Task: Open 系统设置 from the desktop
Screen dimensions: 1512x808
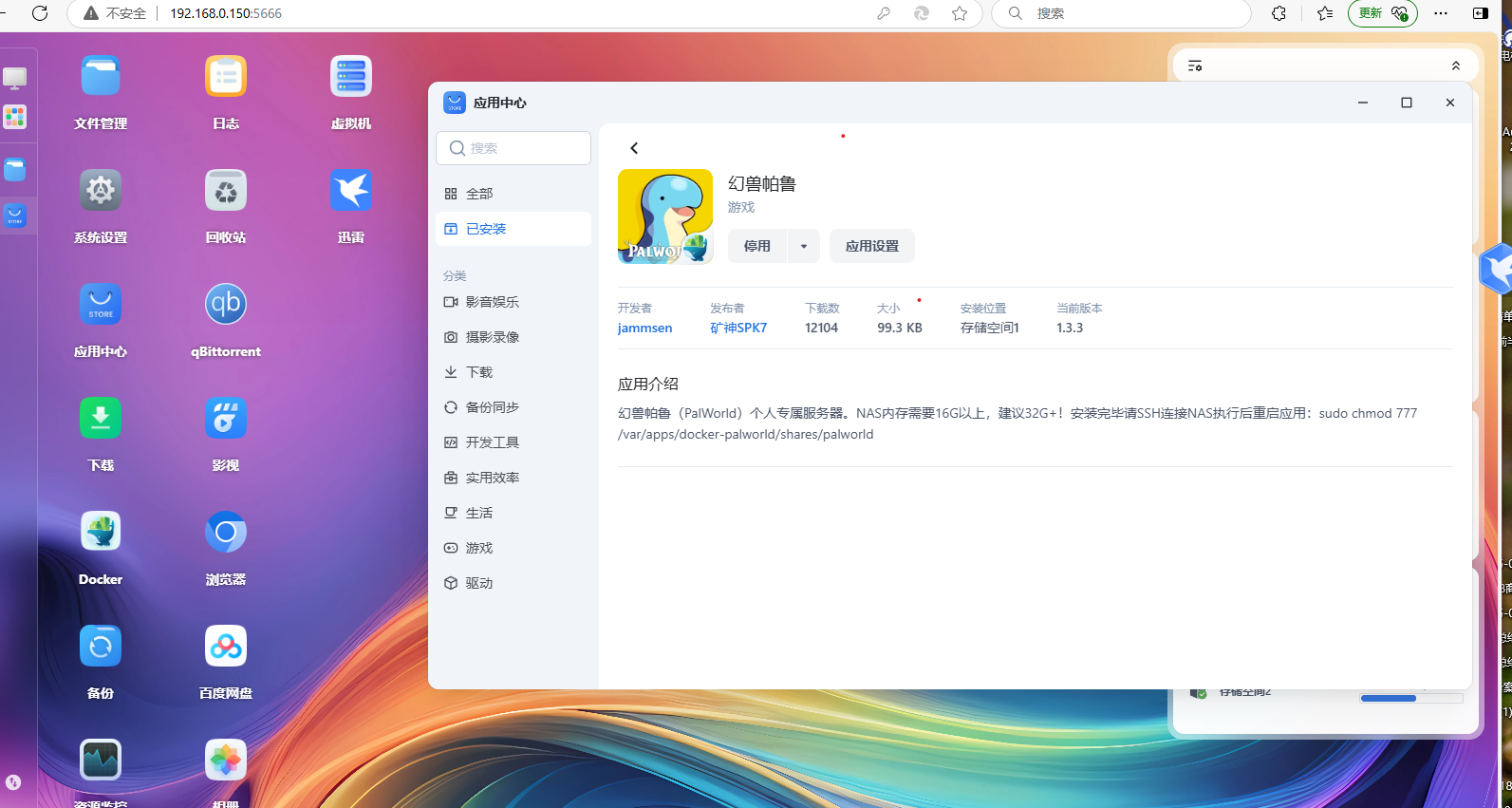Action: coord(101,191)
